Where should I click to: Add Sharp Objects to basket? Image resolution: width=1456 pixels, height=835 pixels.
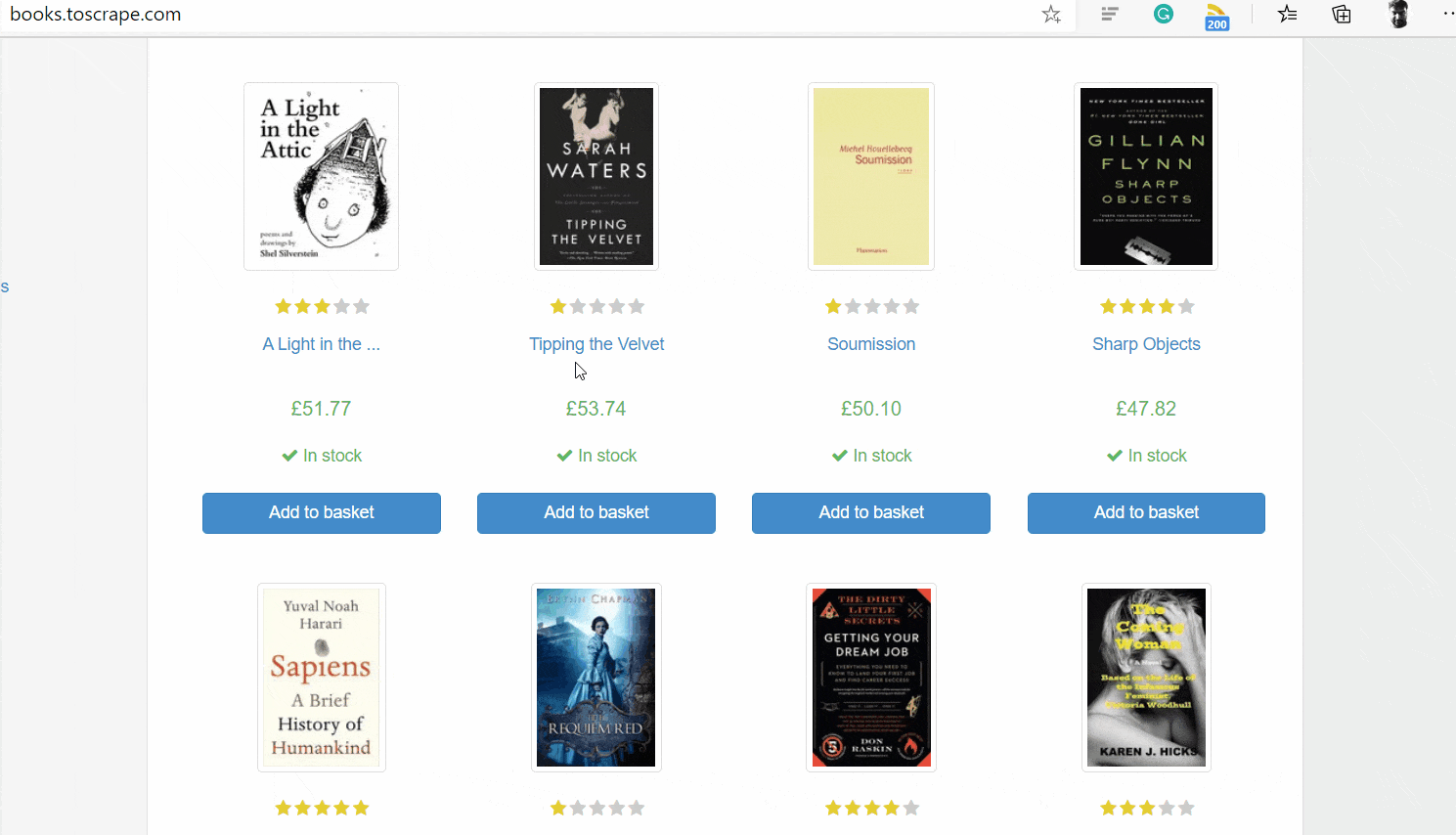click(1146, 512)
